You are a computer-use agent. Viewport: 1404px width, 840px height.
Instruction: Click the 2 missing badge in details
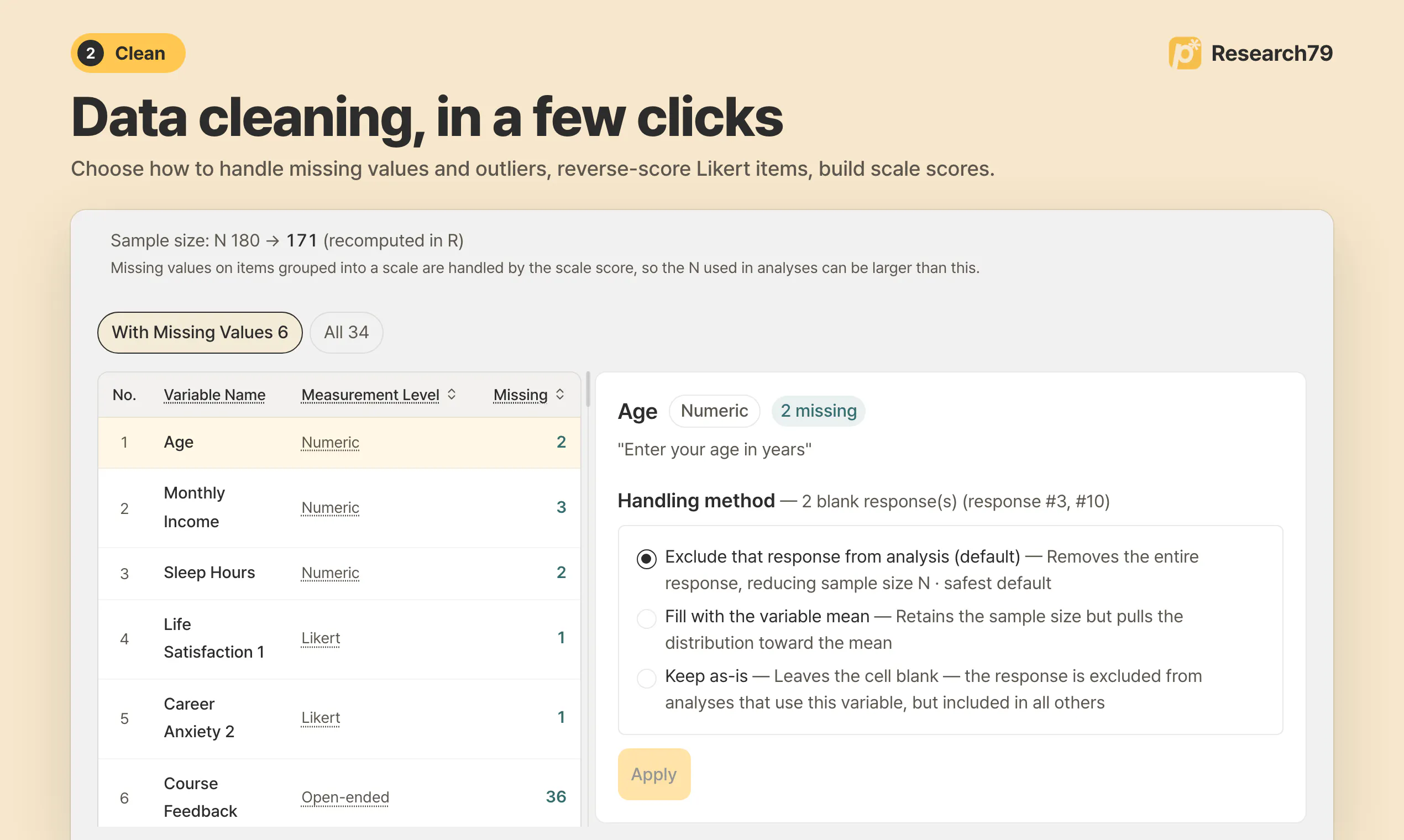click(818, 411)
